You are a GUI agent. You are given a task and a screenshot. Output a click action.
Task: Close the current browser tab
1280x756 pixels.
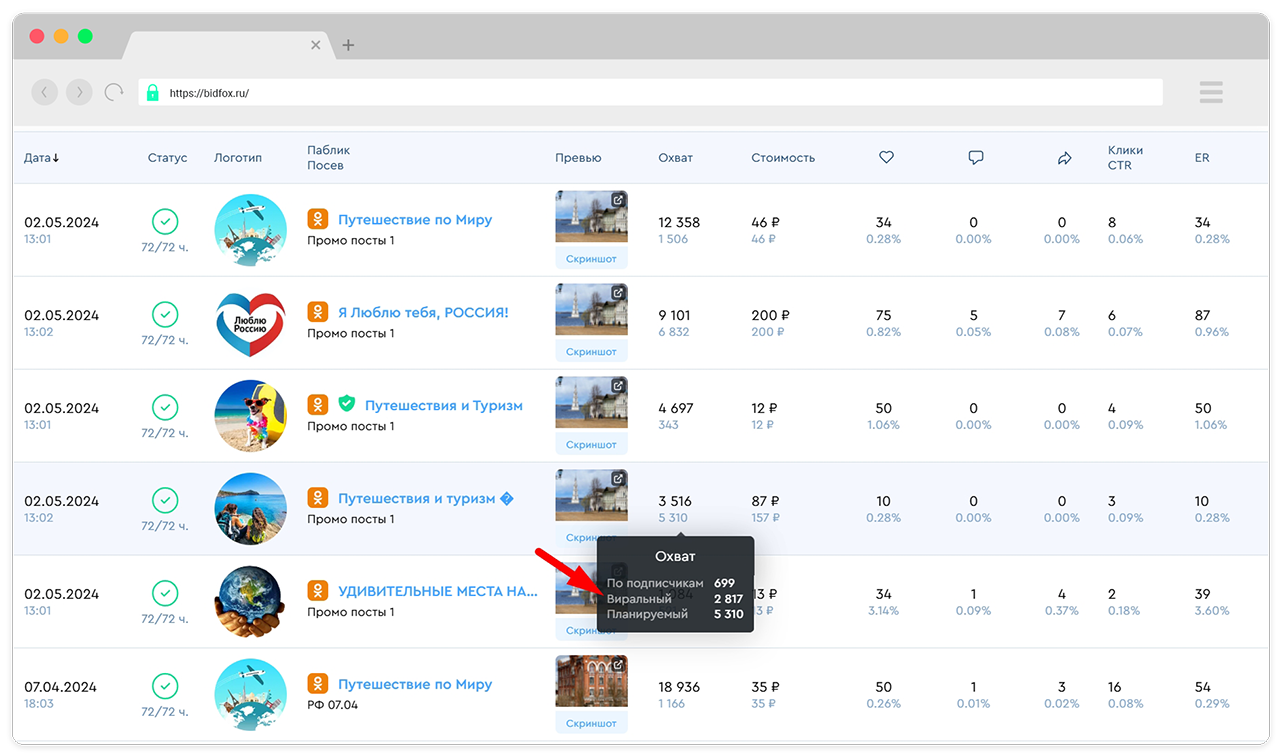(x=316, y=45)
